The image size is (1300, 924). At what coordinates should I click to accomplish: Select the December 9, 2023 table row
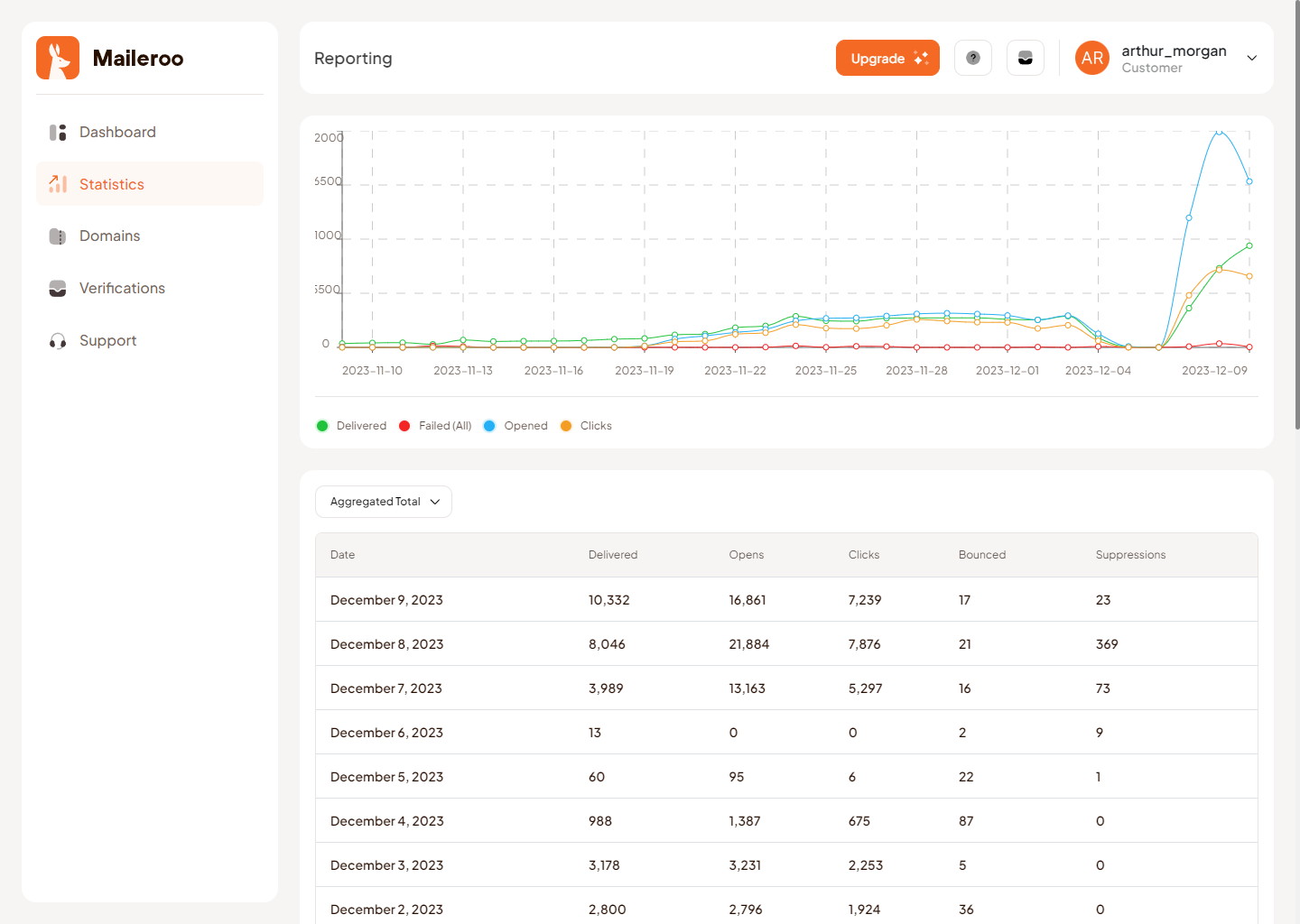(785, 599)
